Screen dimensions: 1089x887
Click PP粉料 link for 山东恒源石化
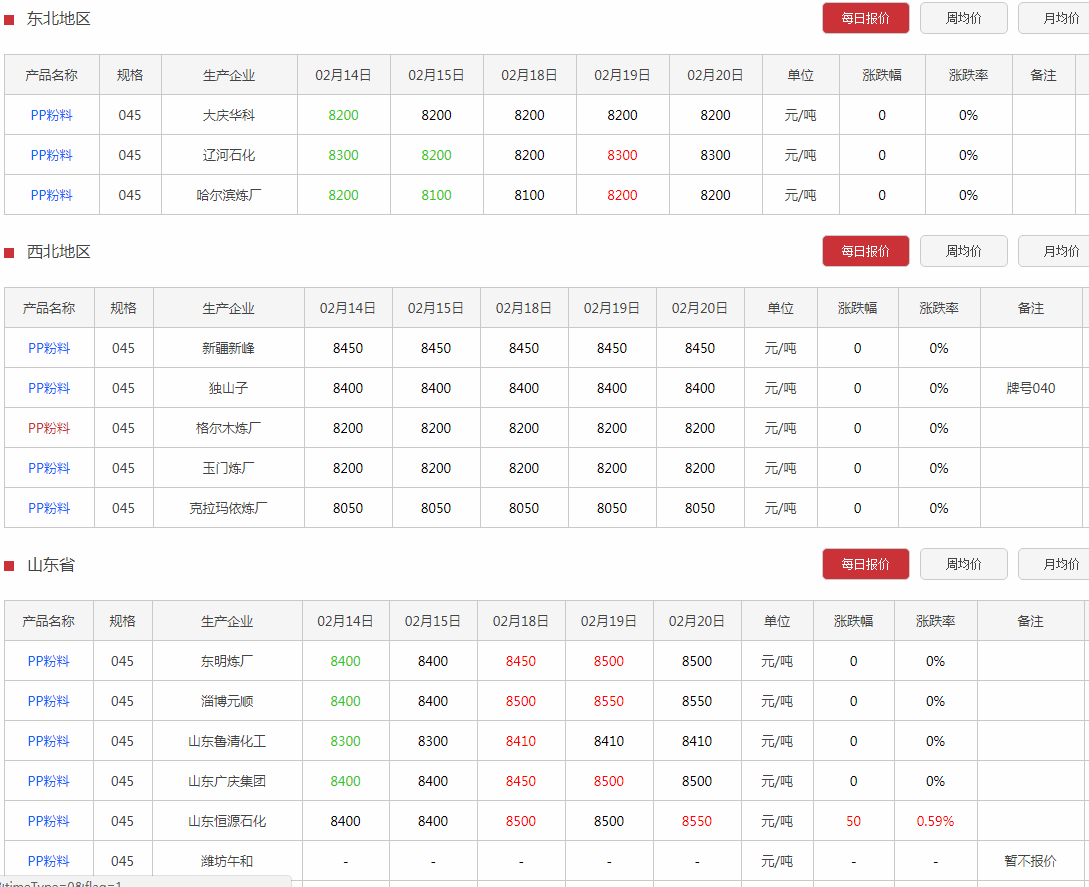(x=48, y=821)
